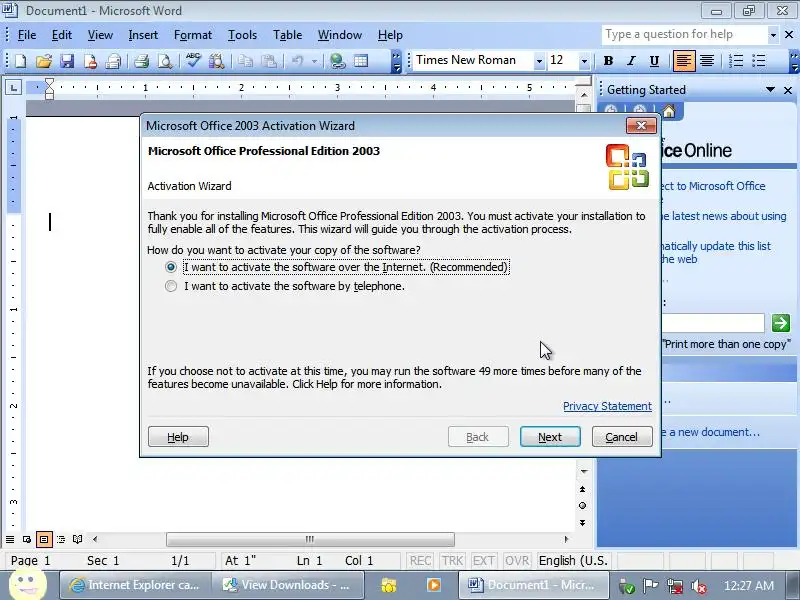This screenshot has width=800, height=600.
Task: Toggle Center alignment button
Action: click(707, 61)
